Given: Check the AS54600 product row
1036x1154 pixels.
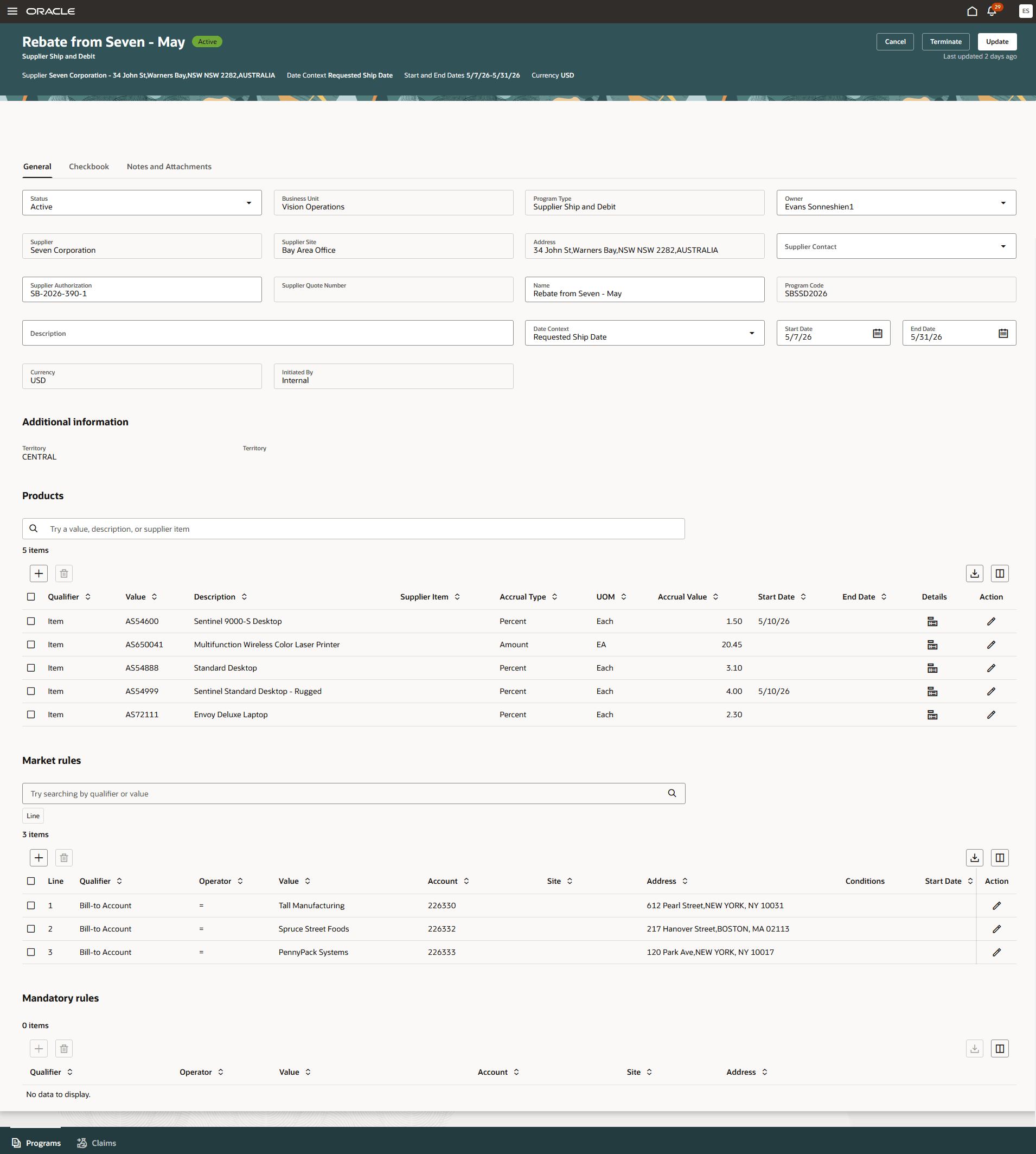Looking at the screenshot, I should (x=31, y=621).
